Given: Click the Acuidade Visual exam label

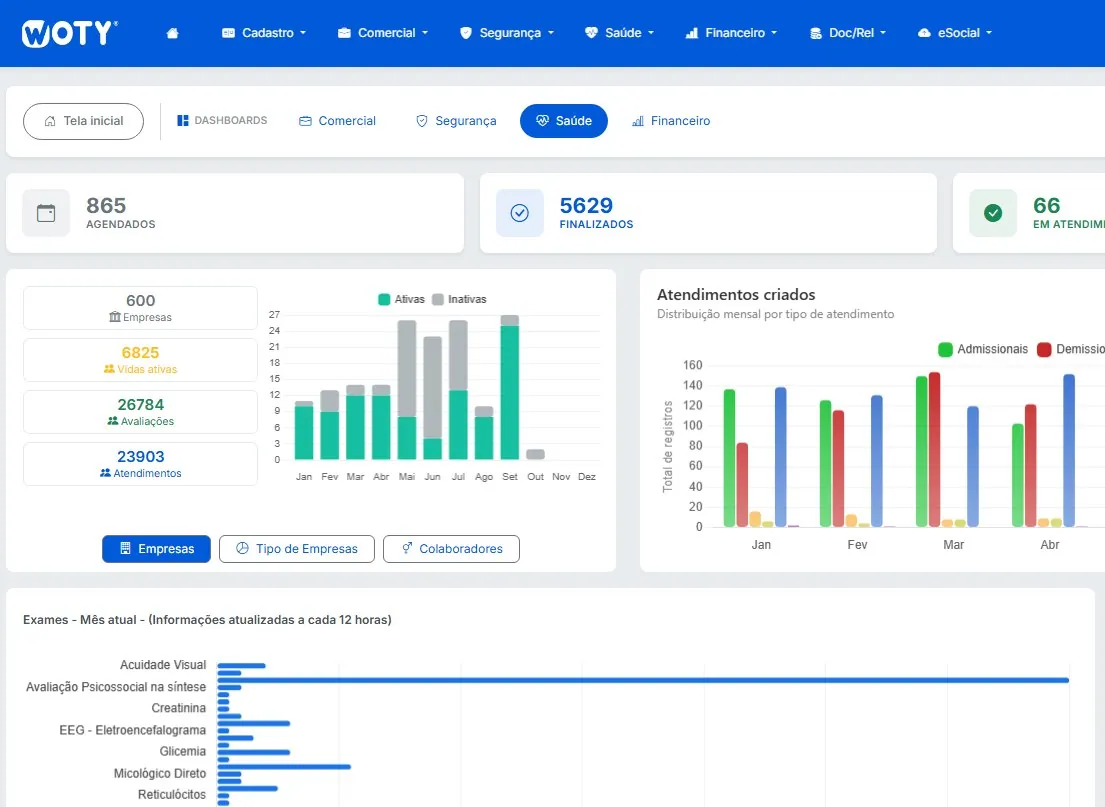Looking at the screenshot, I should point(163,665).
